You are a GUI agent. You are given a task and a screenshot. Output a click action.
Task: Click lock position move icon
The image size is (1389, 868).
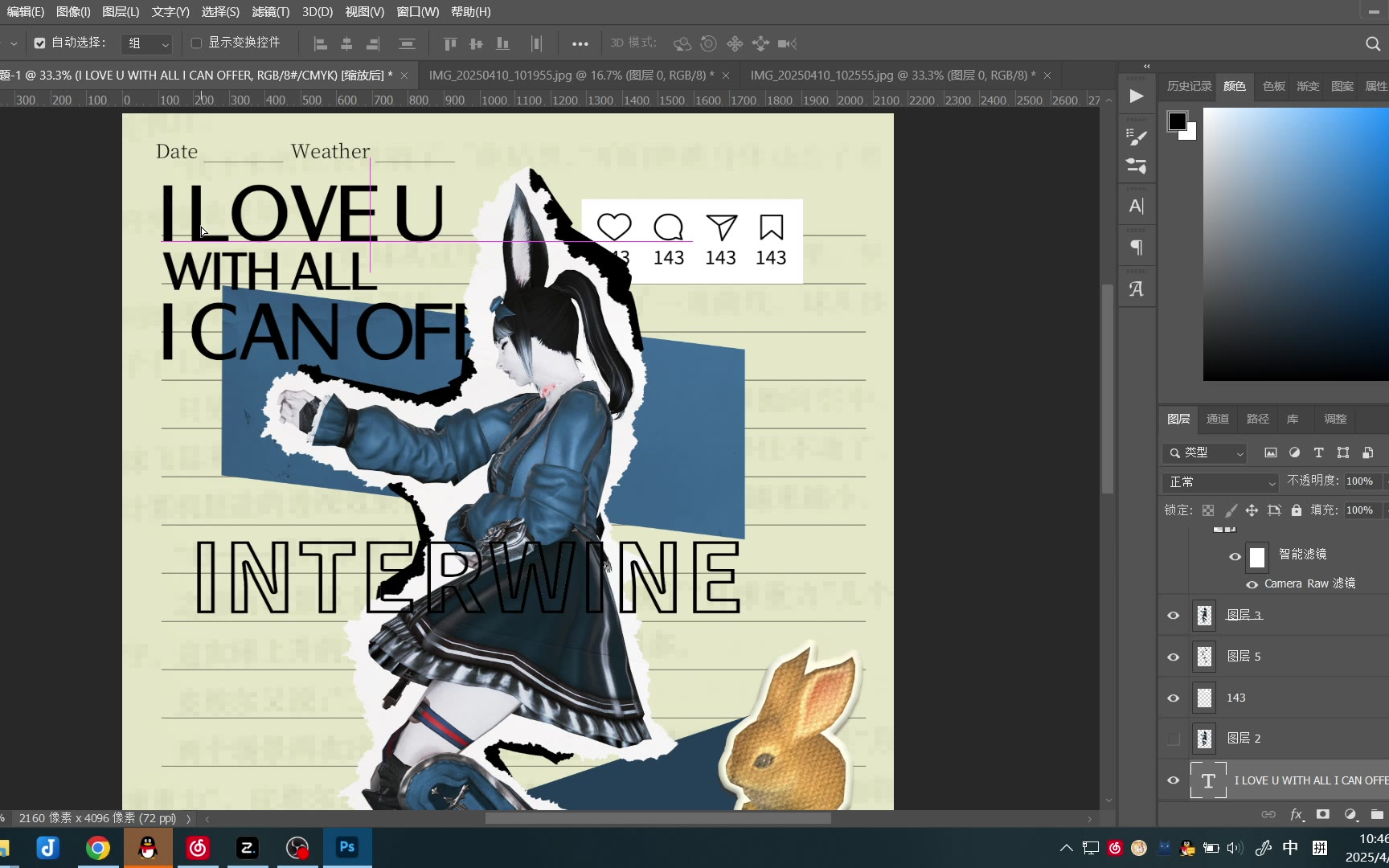coord(1252,510)
